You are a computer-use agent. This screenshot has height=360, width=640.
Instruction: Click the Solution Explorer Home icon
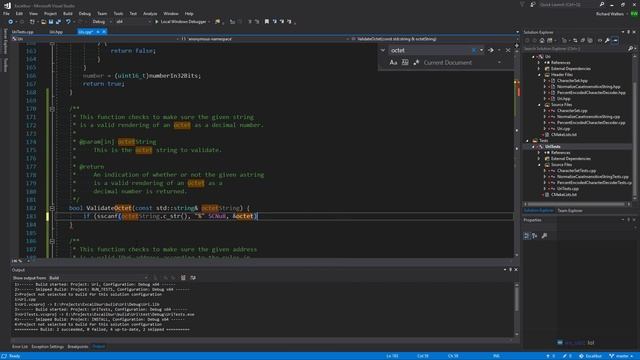pos(542,40)
